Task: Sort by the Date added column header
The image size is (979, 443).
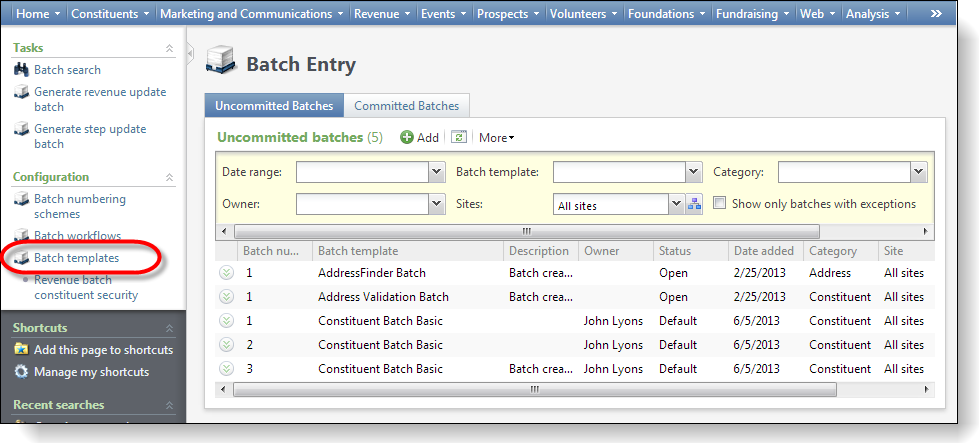Action: coord(764,251)
